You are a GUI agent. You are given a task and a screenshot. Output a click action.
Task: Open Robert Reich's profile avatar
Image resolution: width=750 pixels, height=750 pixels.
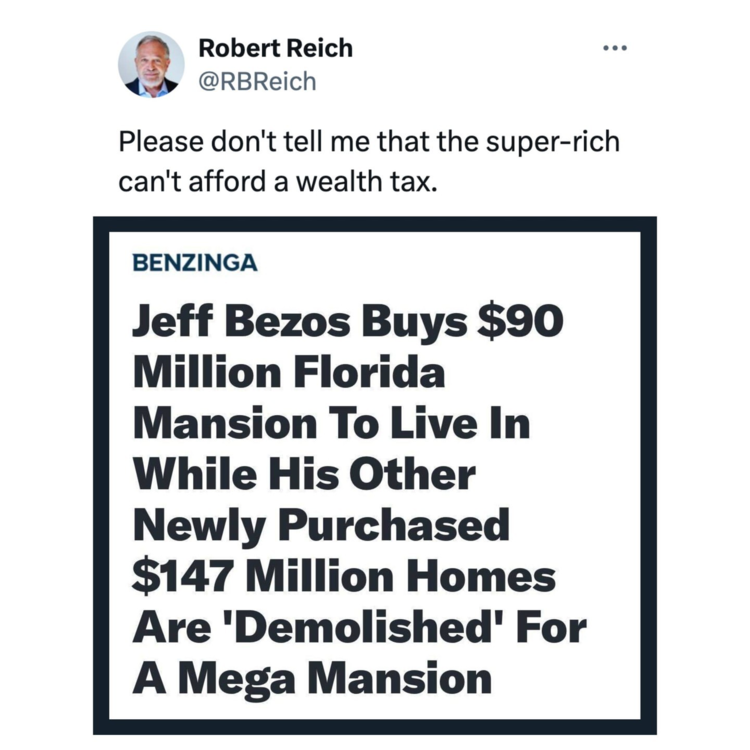[151, 64]
